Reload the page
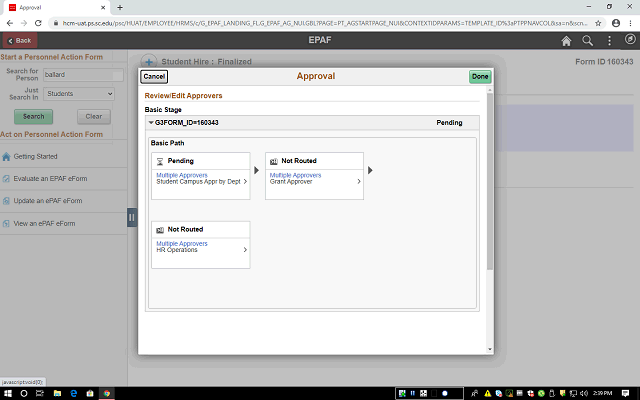Viewport: 640px width, 400px height. tap(38, 23)
